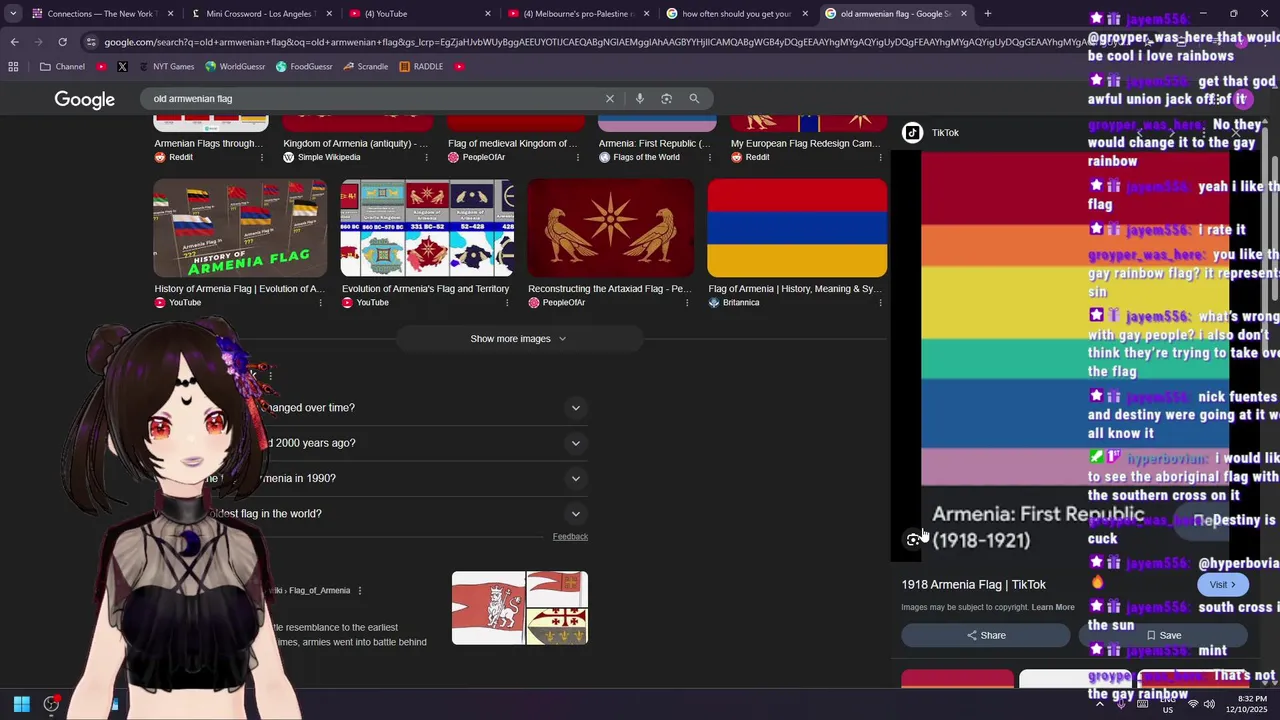The height and width of the screenshot is (720, 1280).
Task: Open Google Lens image search icon
Action: coord(666,99)
